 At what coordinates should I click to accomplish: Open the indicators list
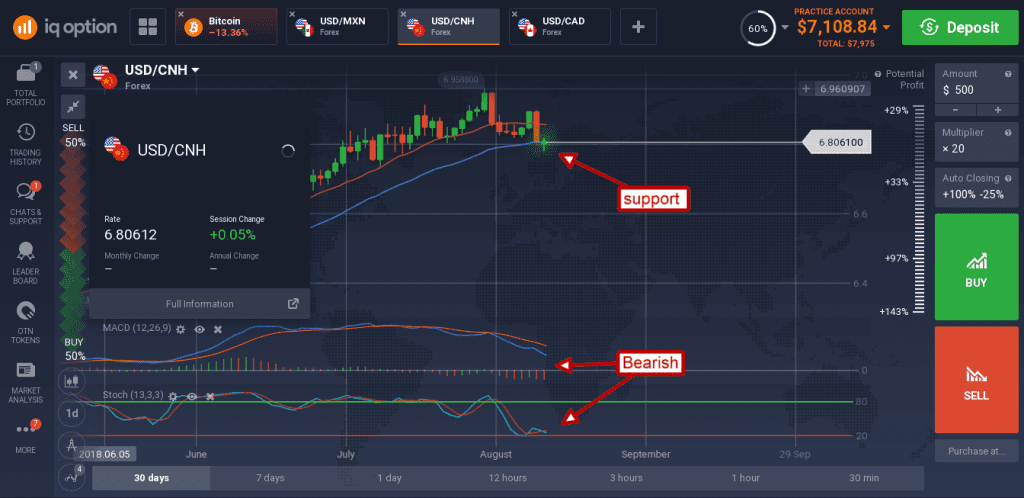click(71, 477)
